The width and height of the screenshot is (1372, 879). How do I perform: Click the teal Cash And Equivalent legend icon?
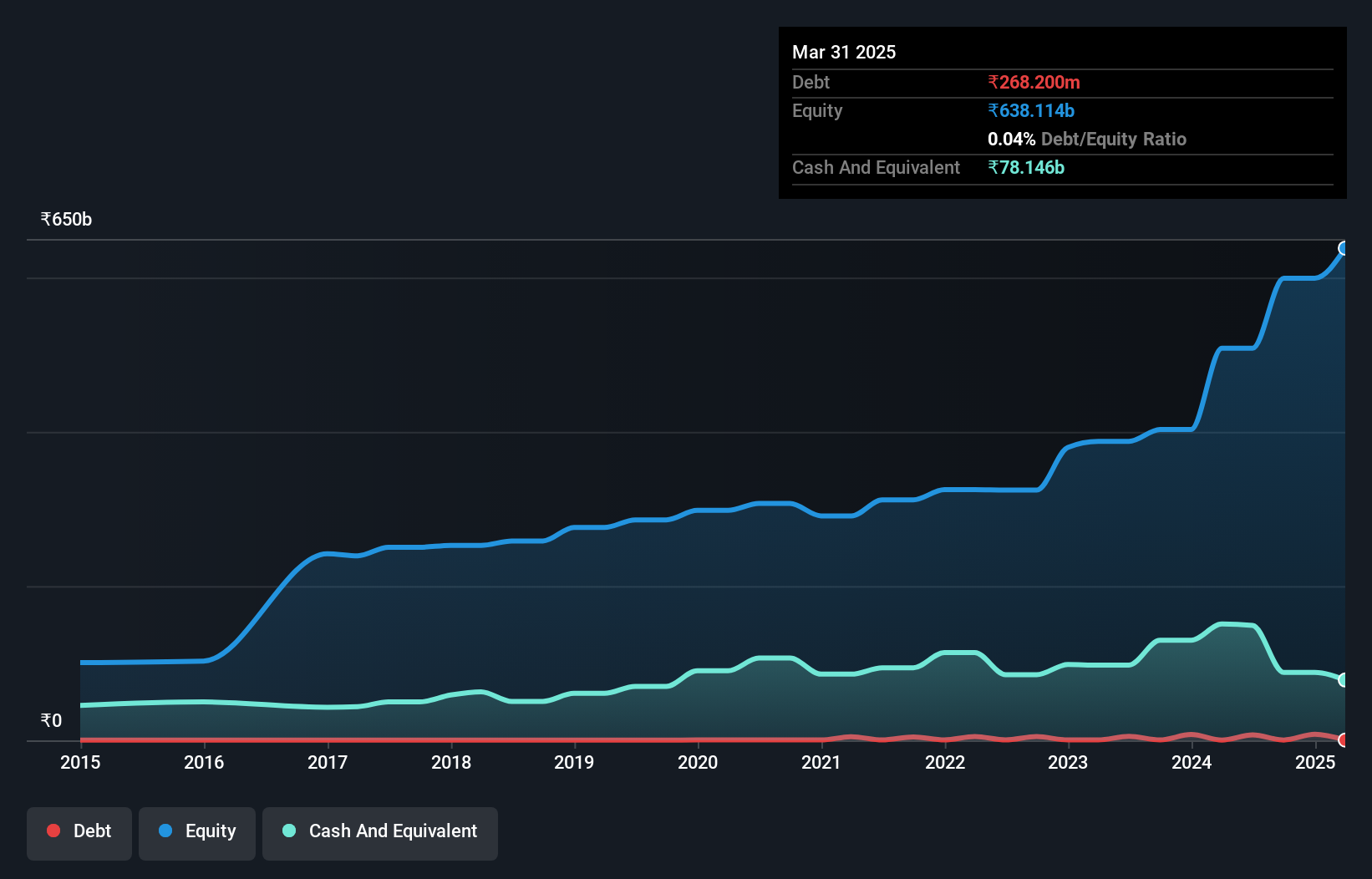(287, 831)
